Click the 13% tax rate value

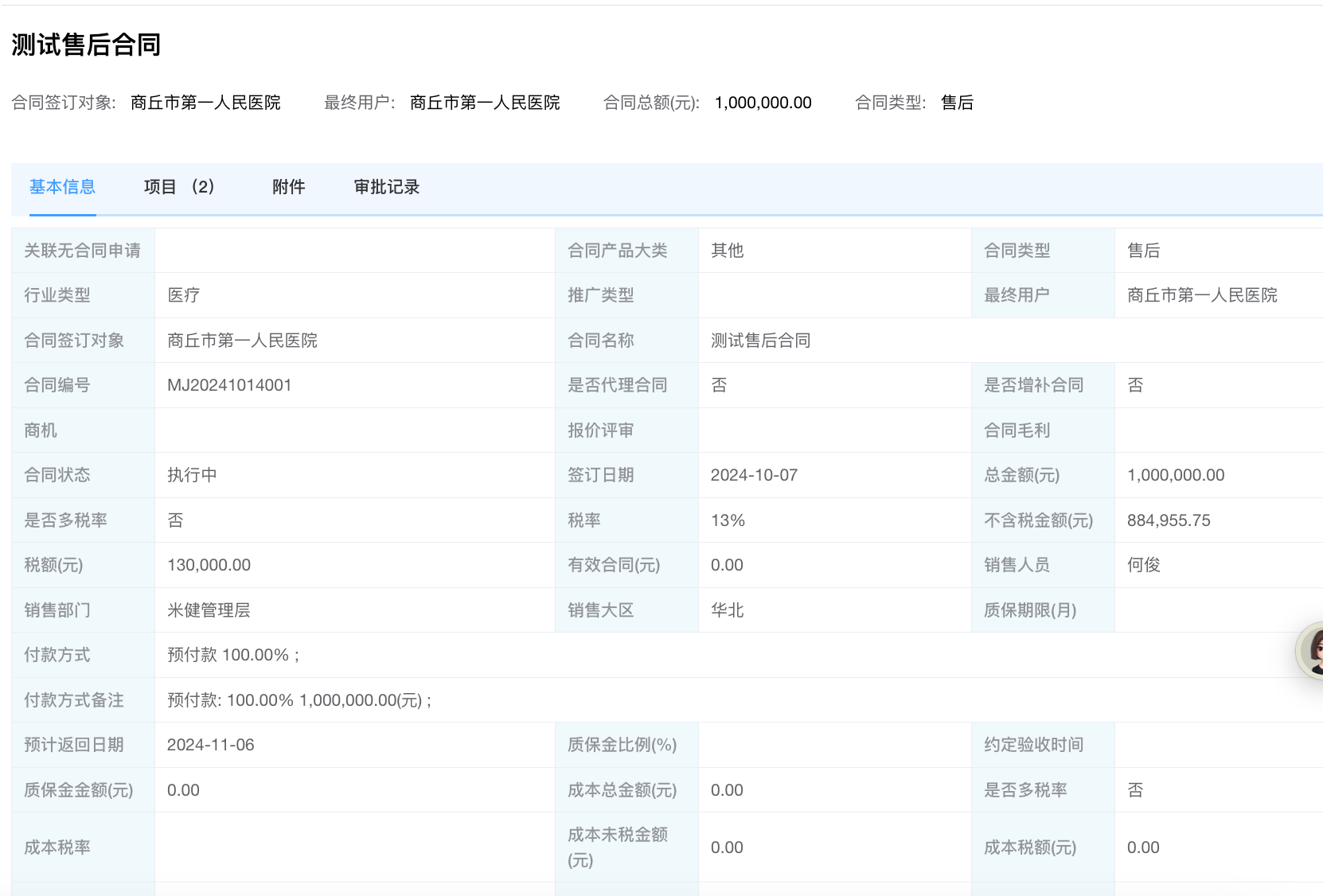tap(728, 520)
